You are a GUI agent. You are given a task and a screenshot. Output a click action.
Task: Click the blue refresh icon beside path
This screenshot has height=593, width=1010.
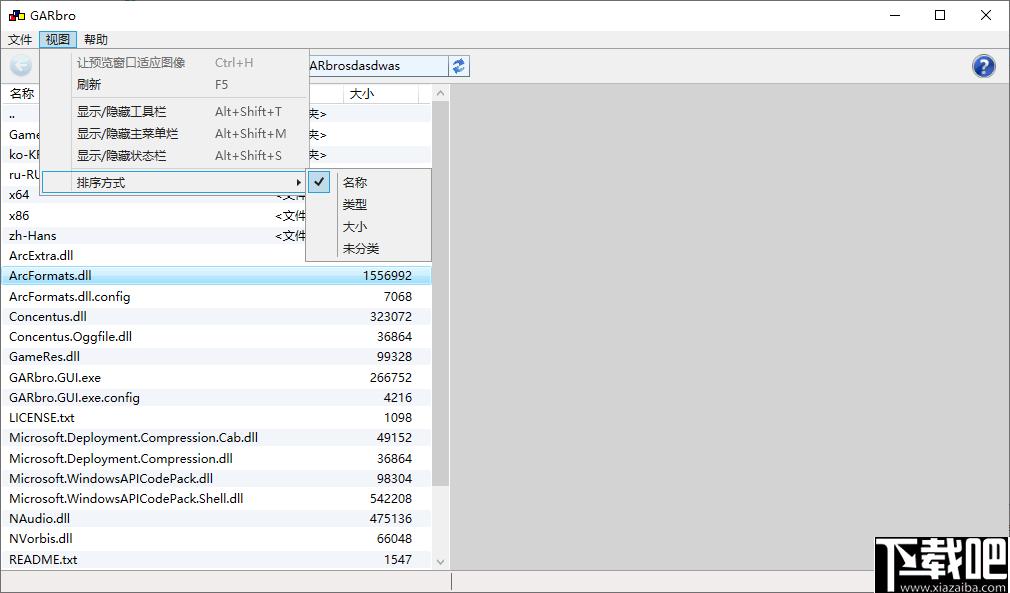point(459,66)
